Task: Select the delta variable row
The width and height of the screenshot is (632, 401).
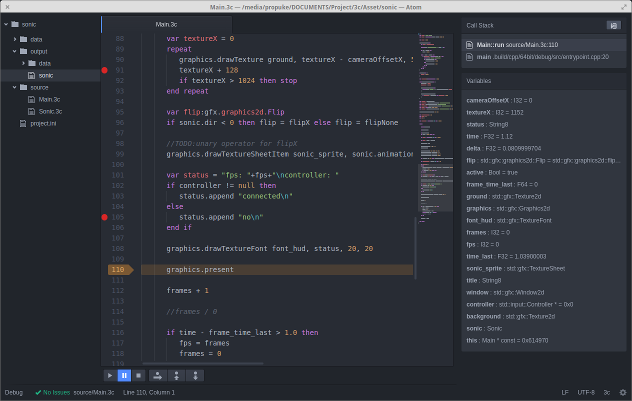Action: [544, 149]
